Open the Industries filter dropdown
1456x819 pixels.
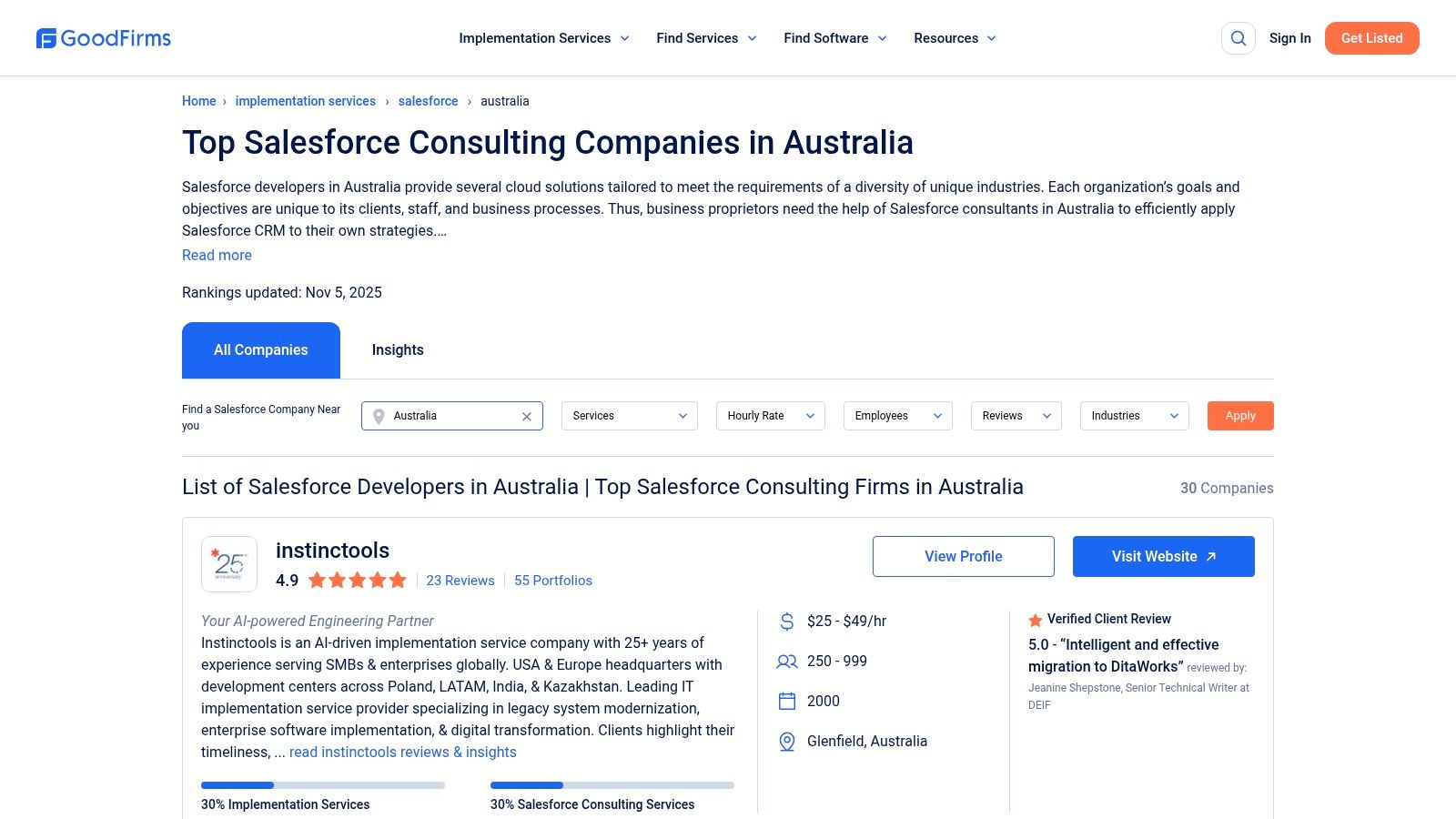[x=1134, y=416]
